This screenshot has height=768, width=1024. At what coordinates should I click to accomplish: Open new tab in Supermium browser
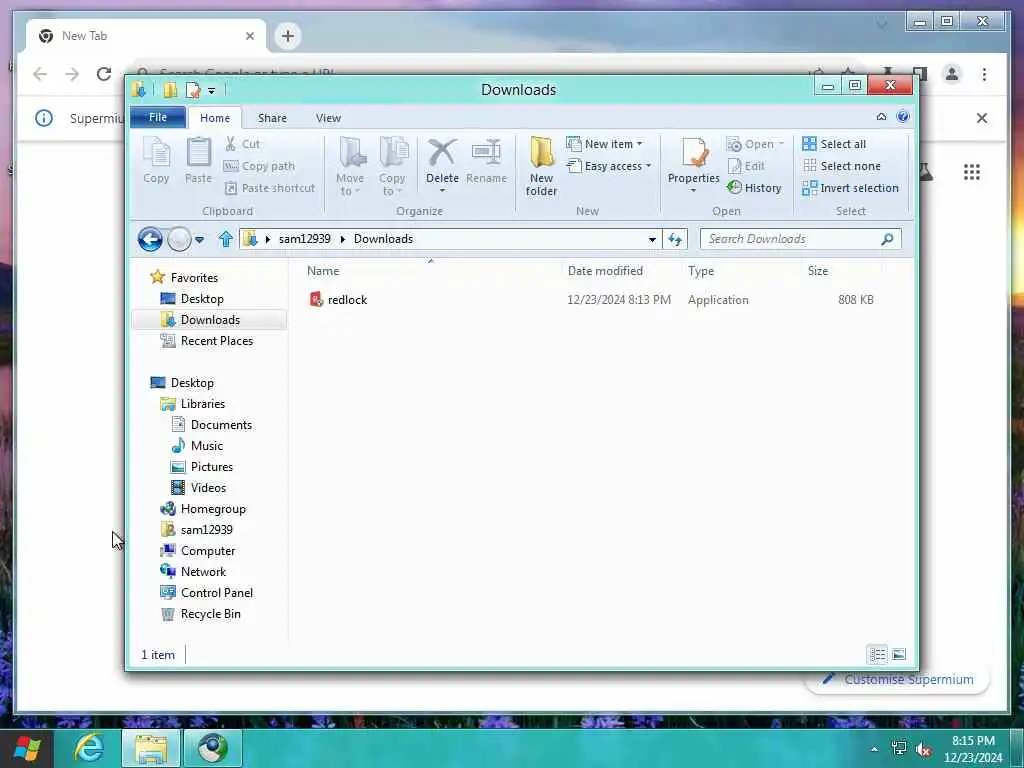[x=287, y=36]
